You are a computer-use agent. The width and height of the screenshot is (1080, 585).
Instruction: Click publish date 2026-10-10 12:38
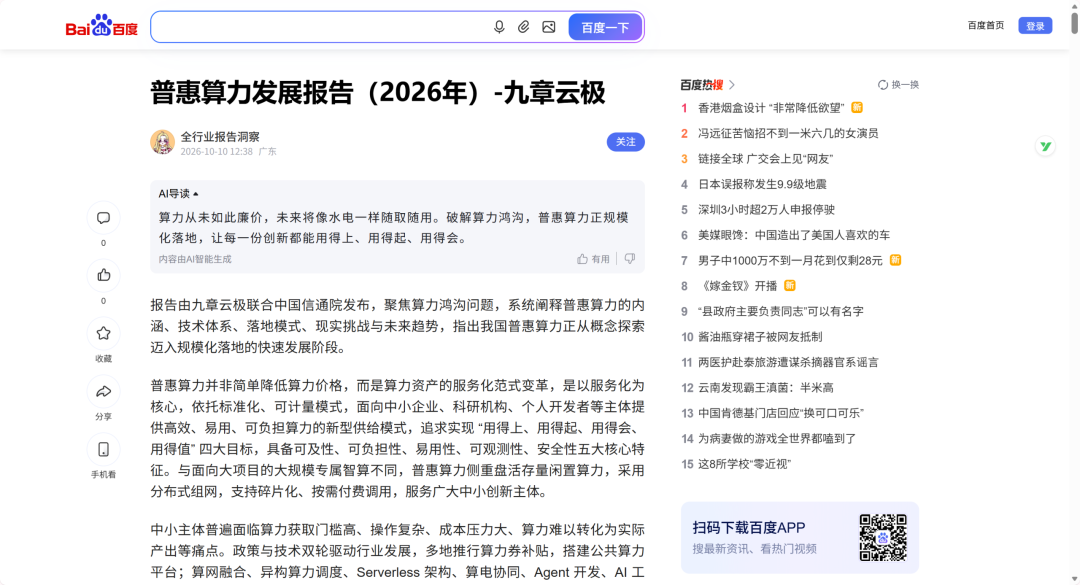tap(216, 152)
